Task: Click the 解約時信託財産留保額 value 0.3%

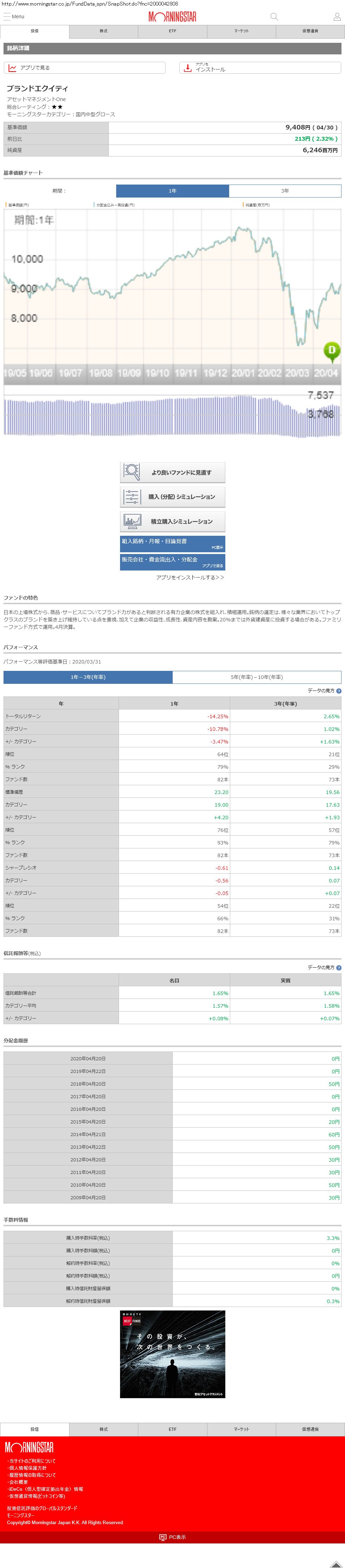Action: [333, 1301]
